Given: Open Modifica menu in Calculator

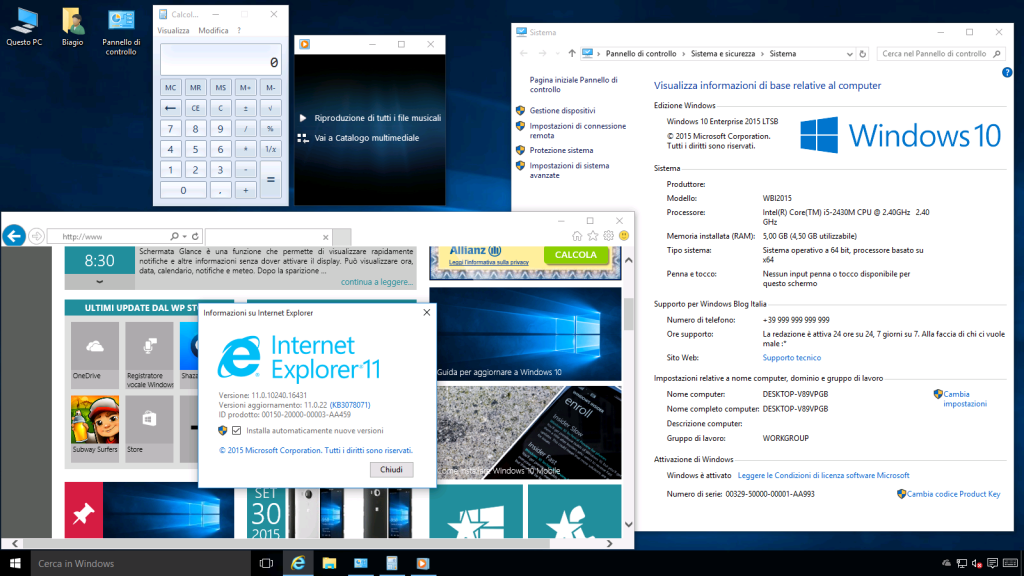Looking at the screenshot, I should [213, 31].
